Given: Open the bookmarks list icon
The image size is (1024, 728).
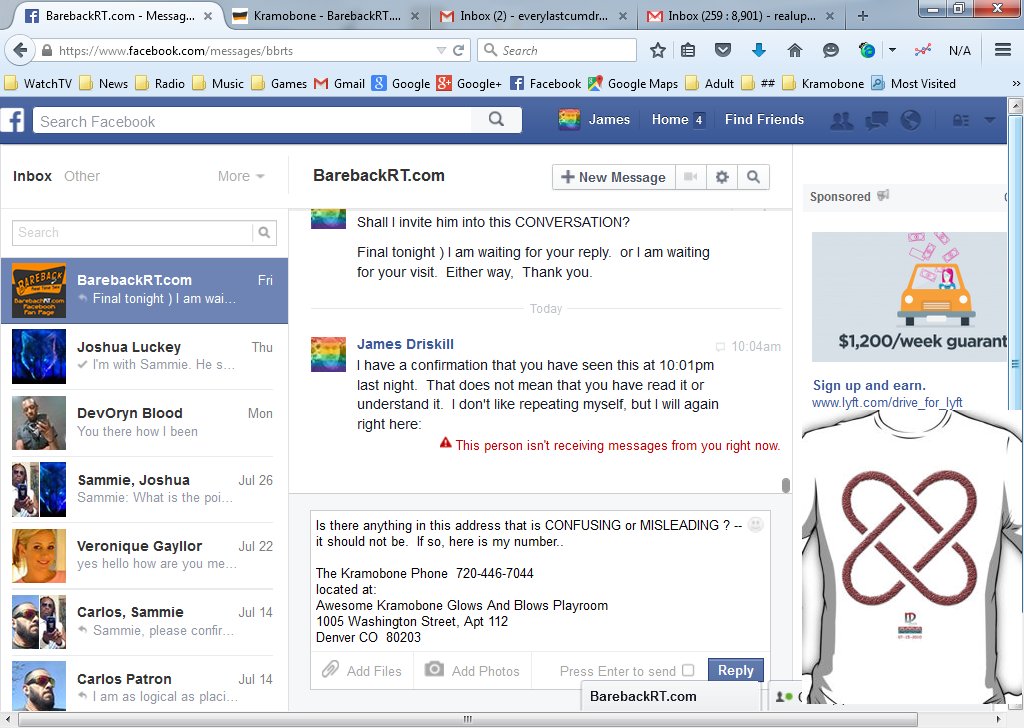Looking at the screenshot, I should [x=688, y=50].
